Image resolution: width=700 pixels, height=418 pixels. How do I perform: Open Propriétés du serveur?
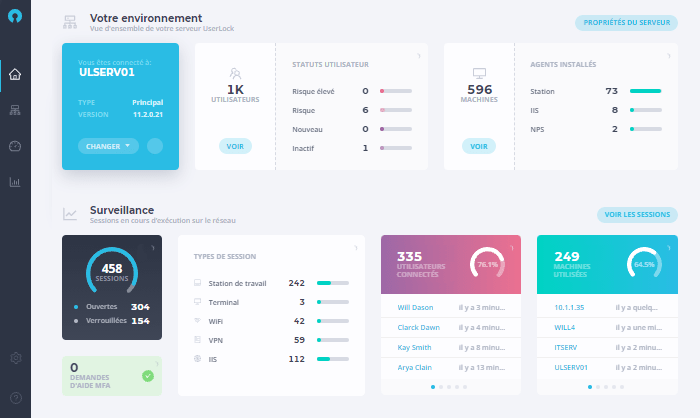point(626,23)
